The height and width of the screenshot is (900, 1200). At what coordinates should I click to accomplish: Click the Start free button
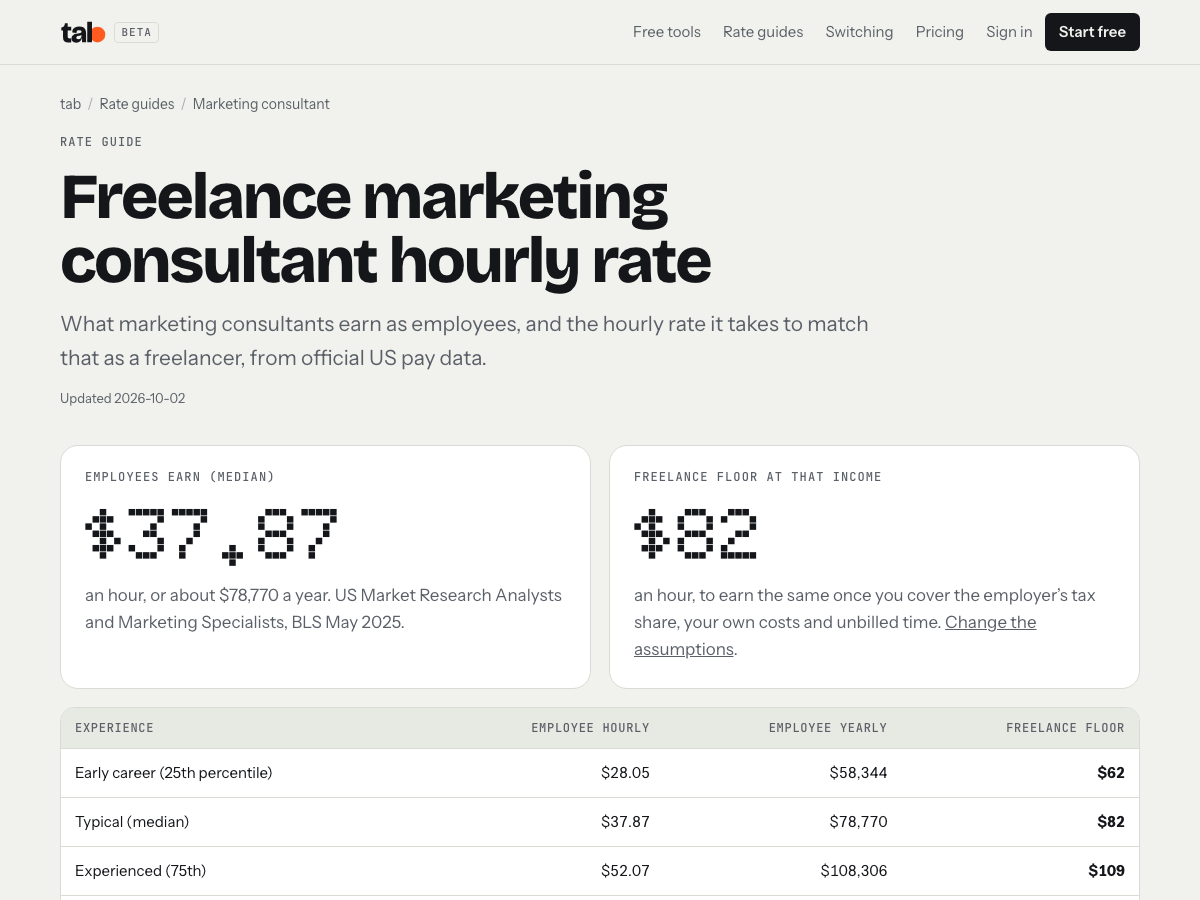(1092, 32)
